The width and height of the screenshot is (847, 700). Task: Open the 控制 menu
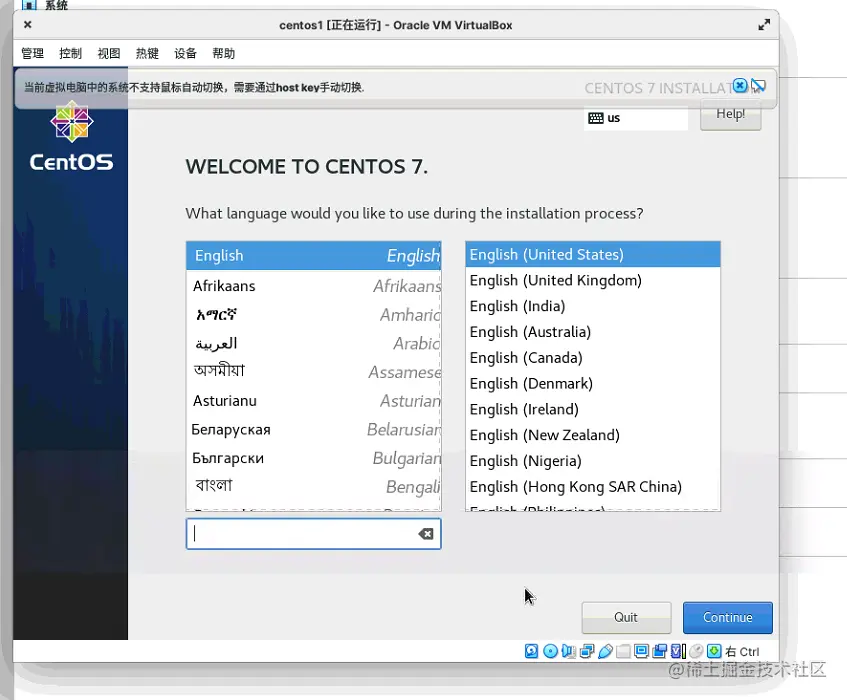[70, 53]
